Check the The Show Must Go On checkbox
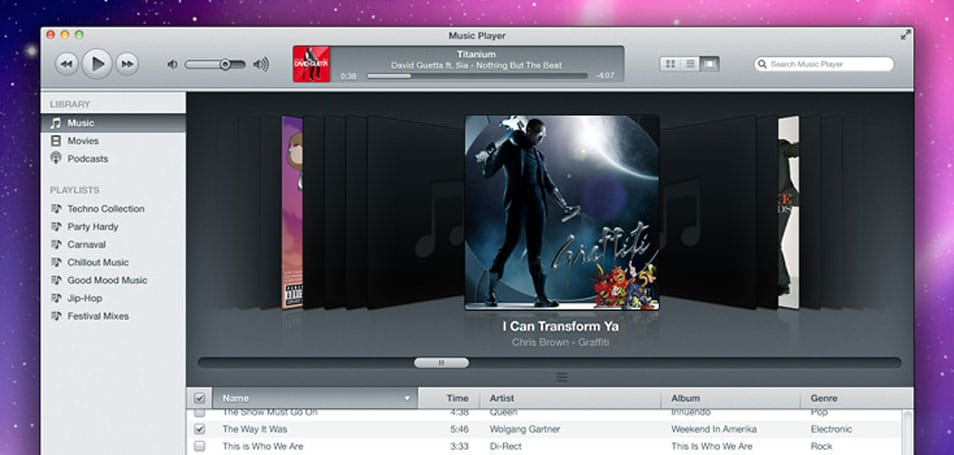The width and height of the screenshot is (954, 455). [199, 413]
